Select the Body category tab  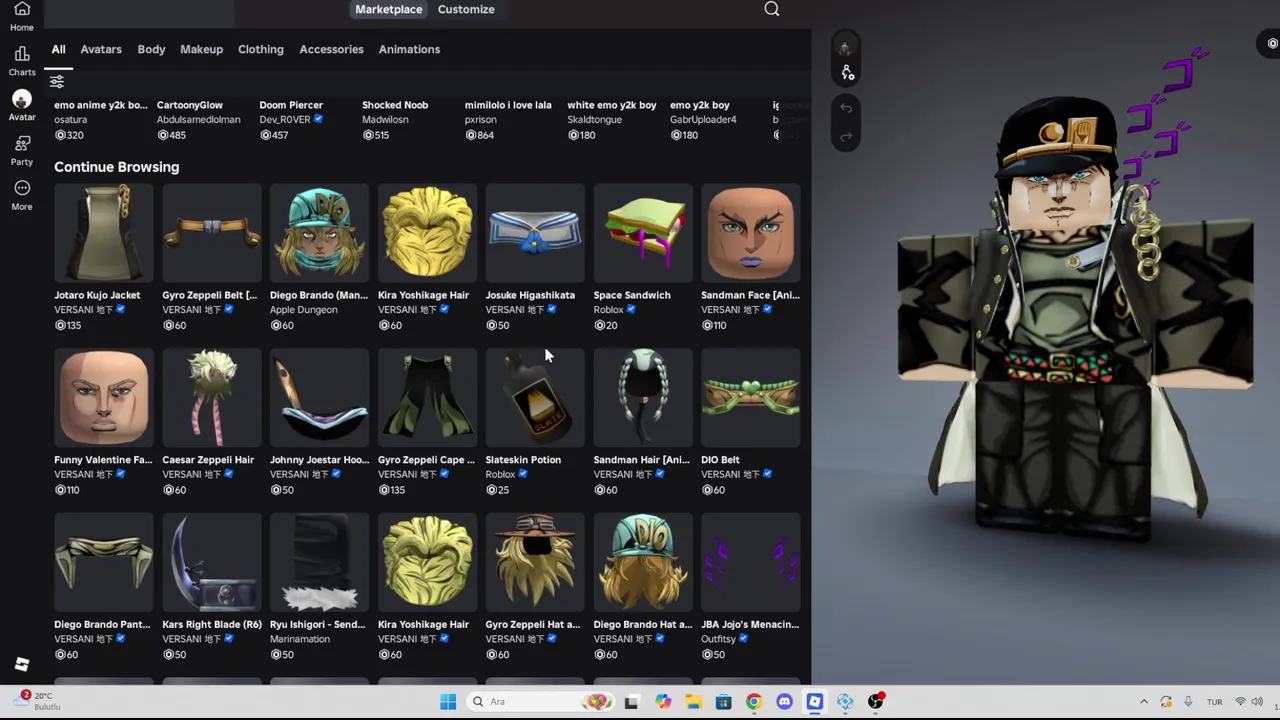pos(151,49)
